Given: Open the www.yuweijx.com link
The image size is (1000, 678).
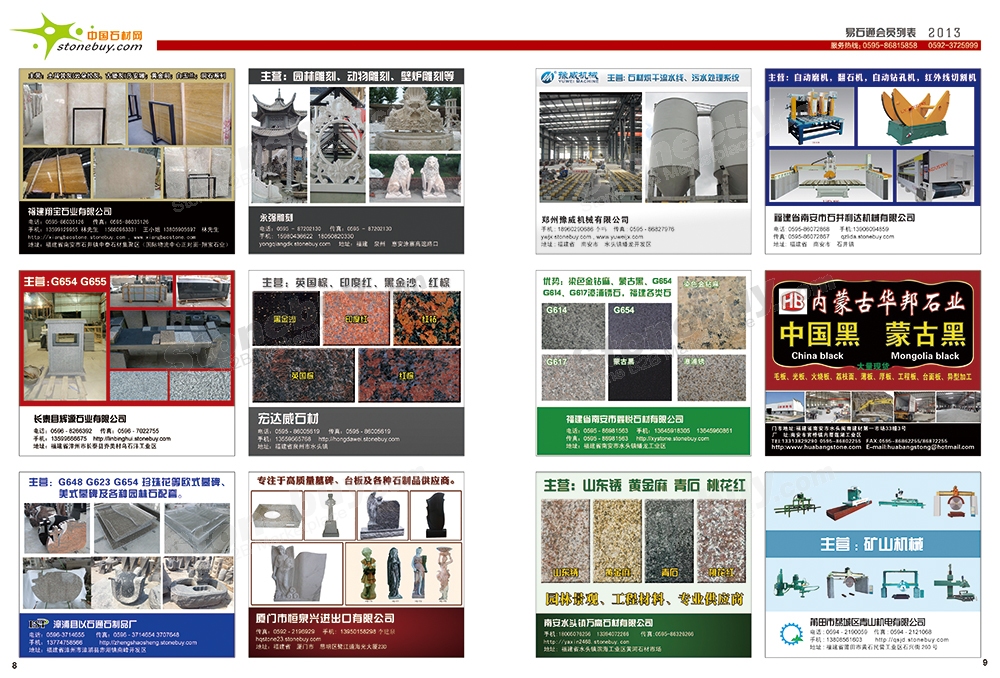Looking at the screenshot, I should [619, 236].
